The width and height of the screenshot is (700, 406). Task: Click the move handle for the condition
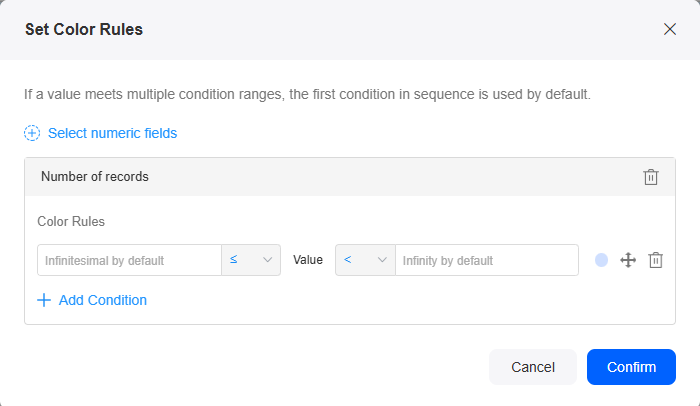(628, 260)
